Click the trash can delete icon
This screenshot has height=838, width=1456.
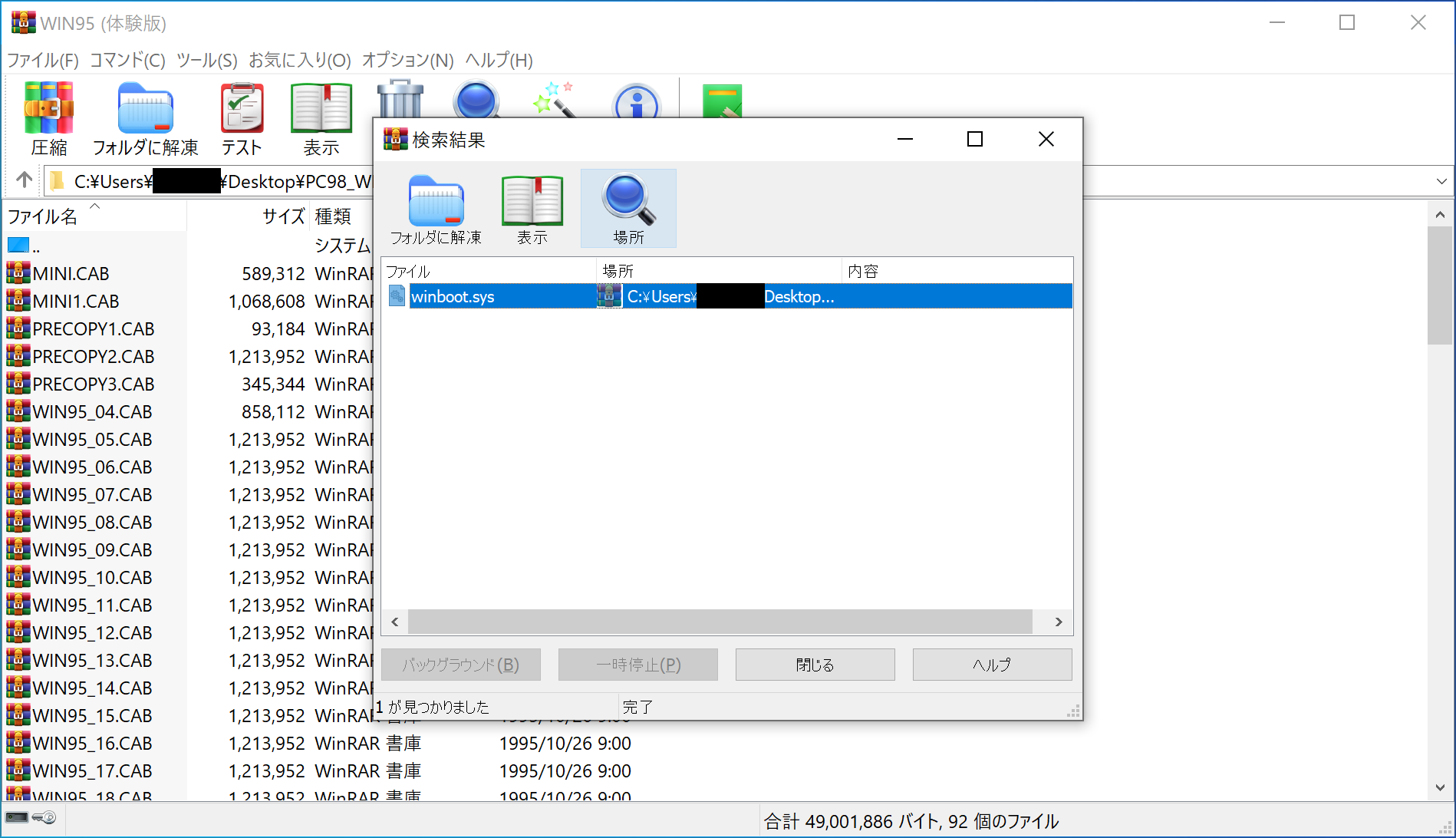pyautogui.click(x=400, y=98)
